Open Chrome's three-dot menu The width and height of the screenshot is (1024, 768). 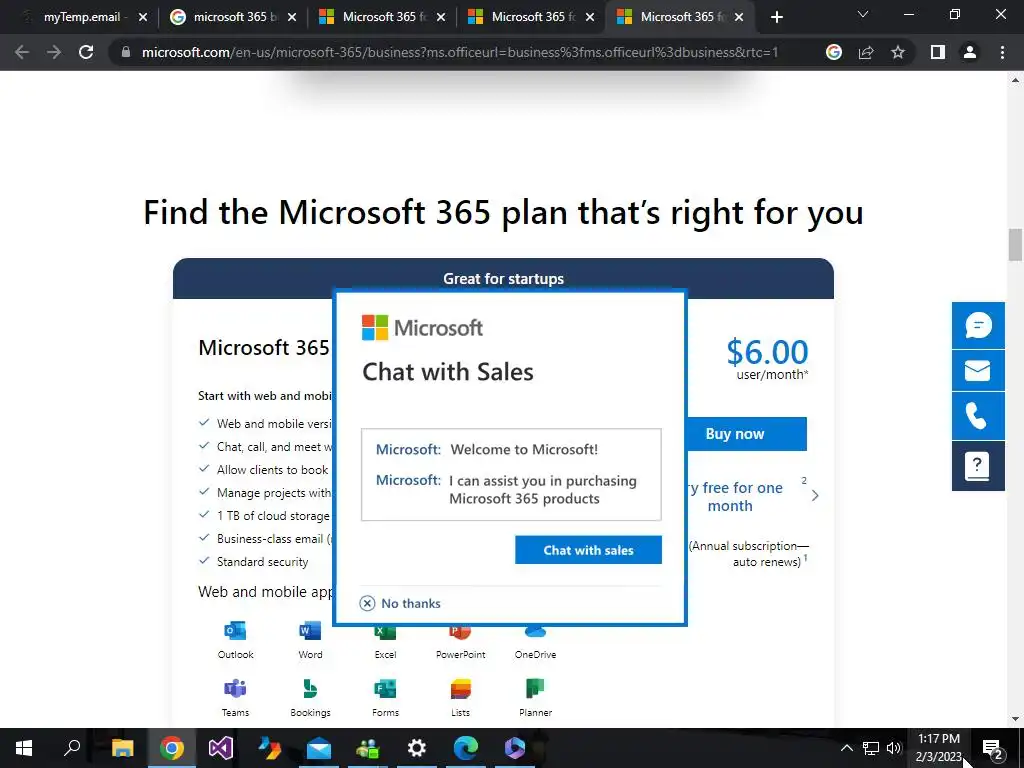(x=1002, y=52)
